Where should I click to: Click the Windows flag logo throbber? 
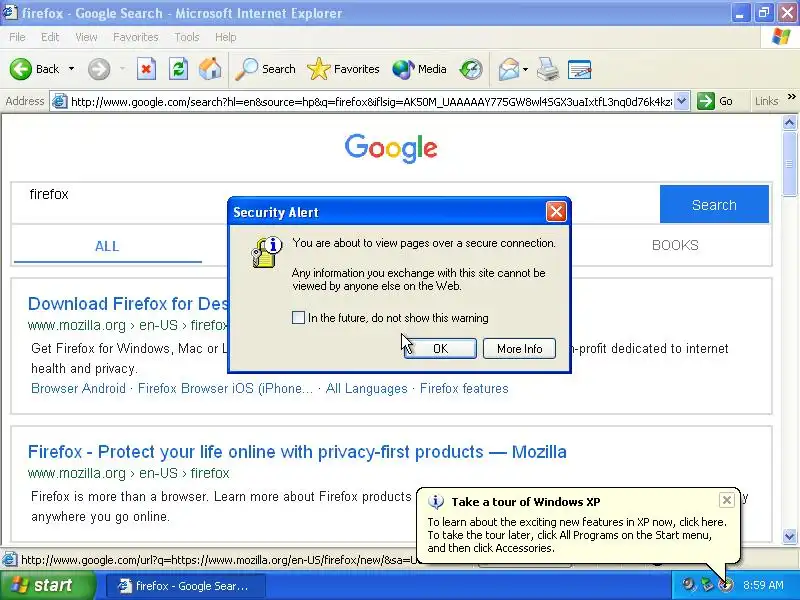click(x=781, y=37)
